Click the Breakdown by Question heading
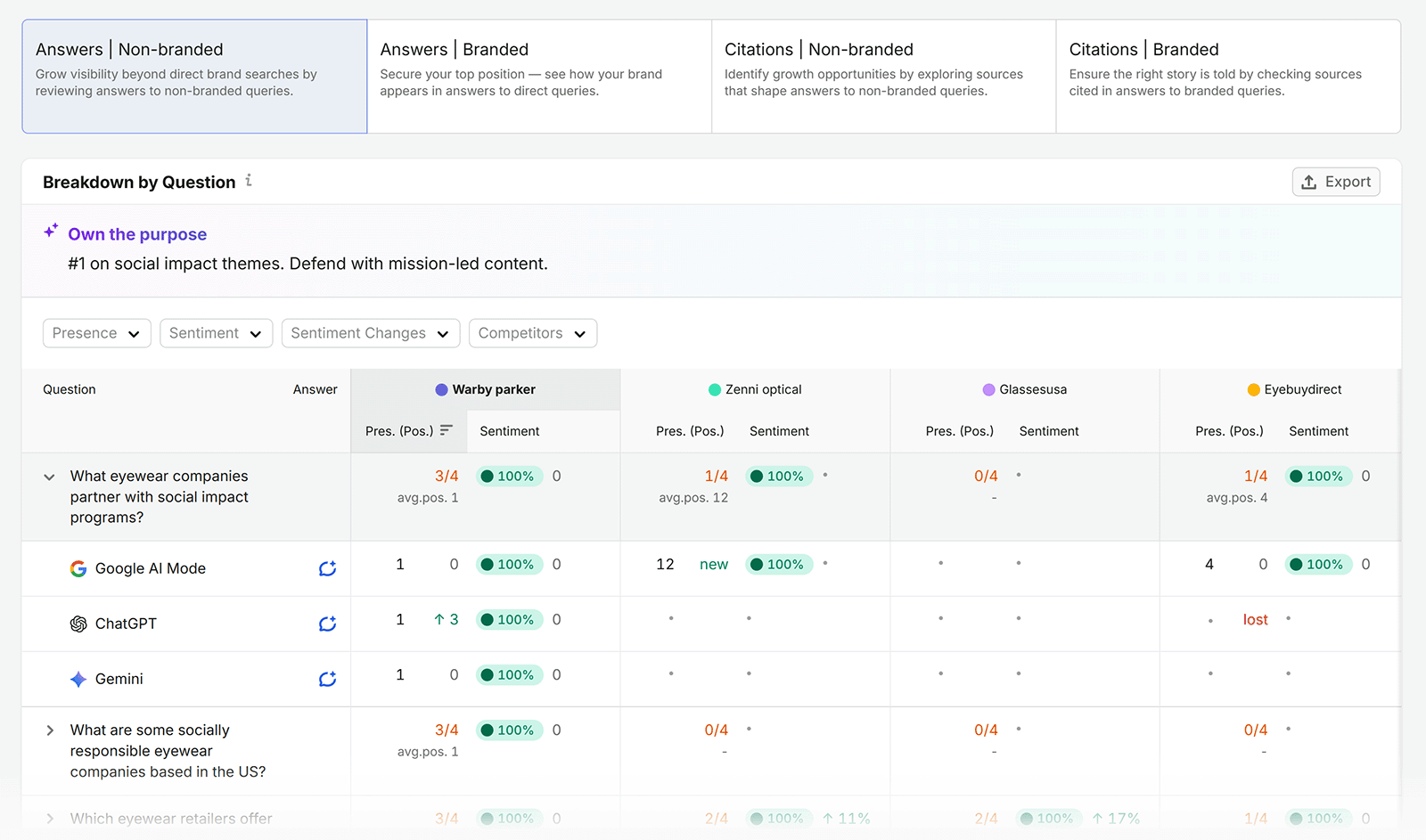 pos(139,182)
